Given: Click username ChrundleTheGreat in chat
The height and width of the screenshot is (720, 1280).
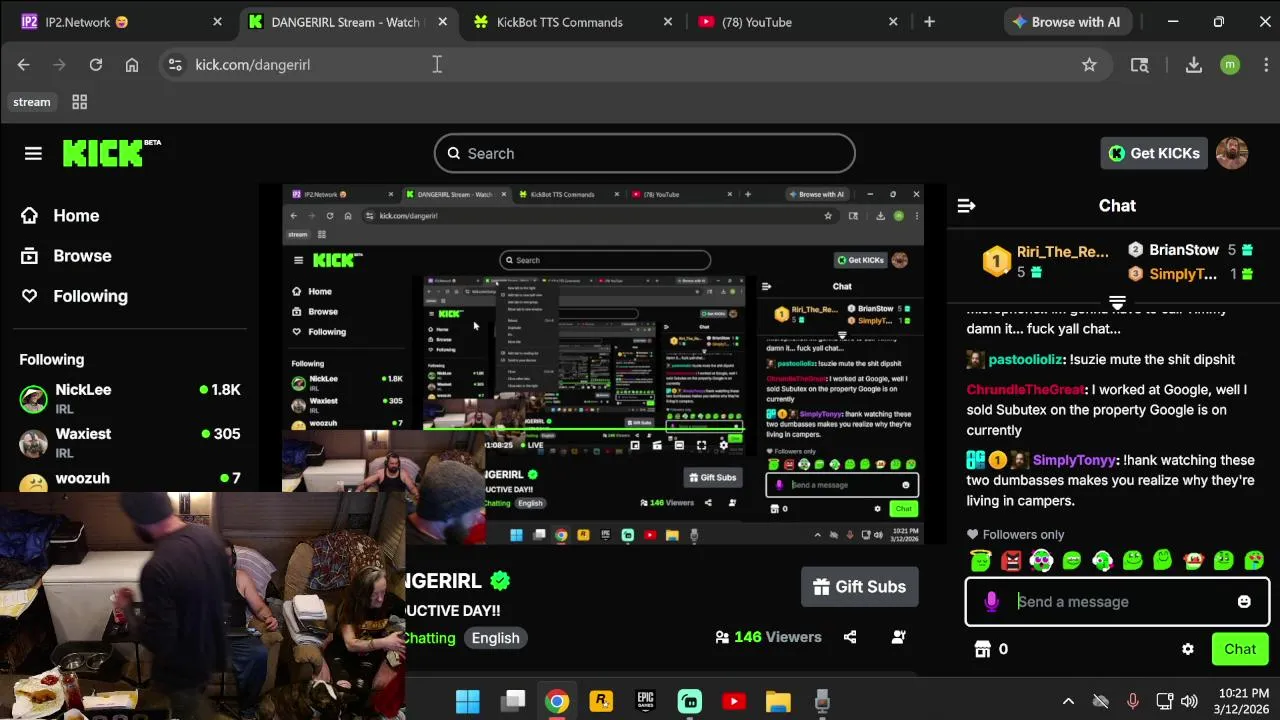Looking at the screenshot, I should coord(1026,390).
